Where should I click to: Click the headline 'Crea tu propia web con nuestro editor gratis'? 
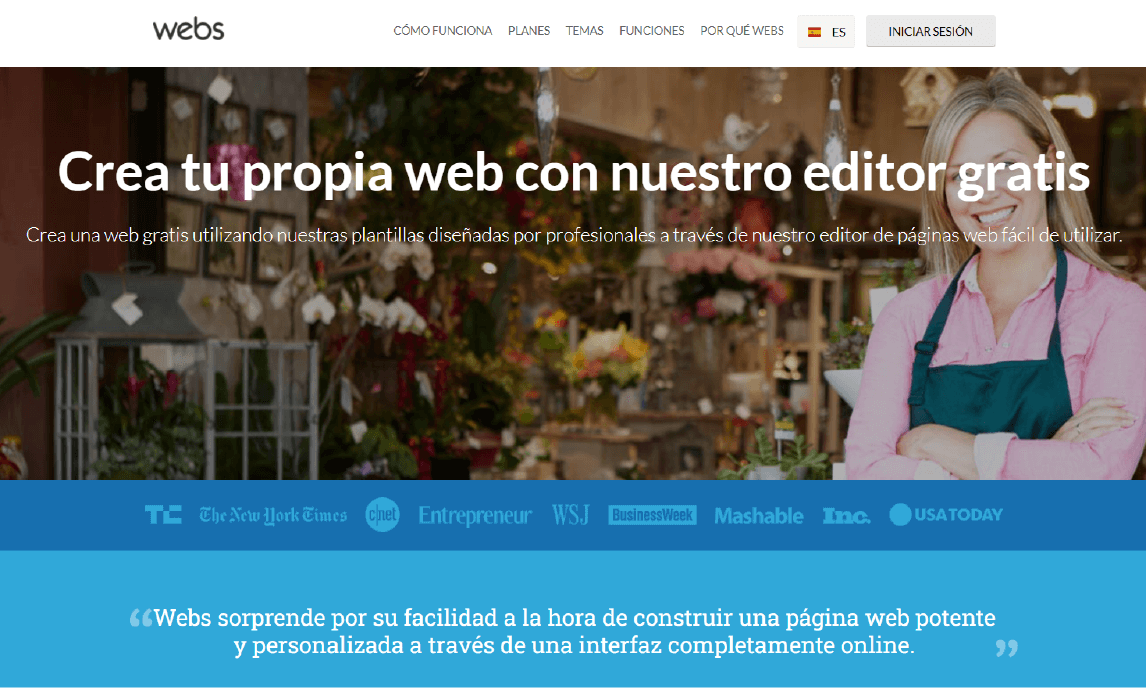(574, 173)
